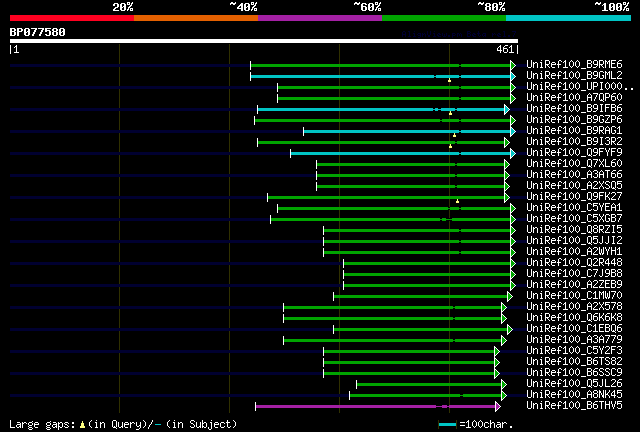Click the UniRef100_Q7XL60 label
Screen dimensions: 640x432
coord(574,164)
